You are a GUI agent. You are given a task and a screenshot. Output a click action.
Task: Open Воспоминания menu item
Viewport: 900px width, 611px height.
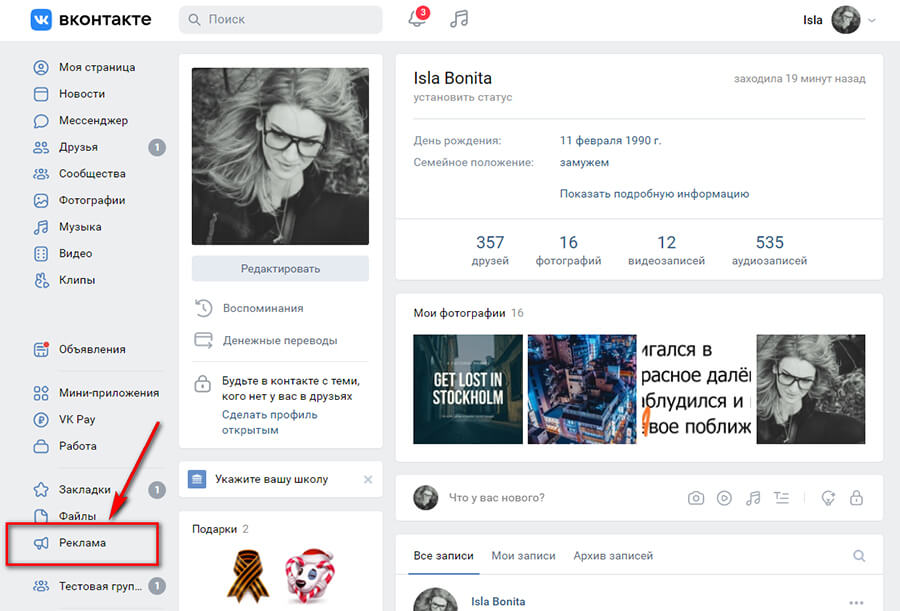pyautogui.click(x=263, y=308)
